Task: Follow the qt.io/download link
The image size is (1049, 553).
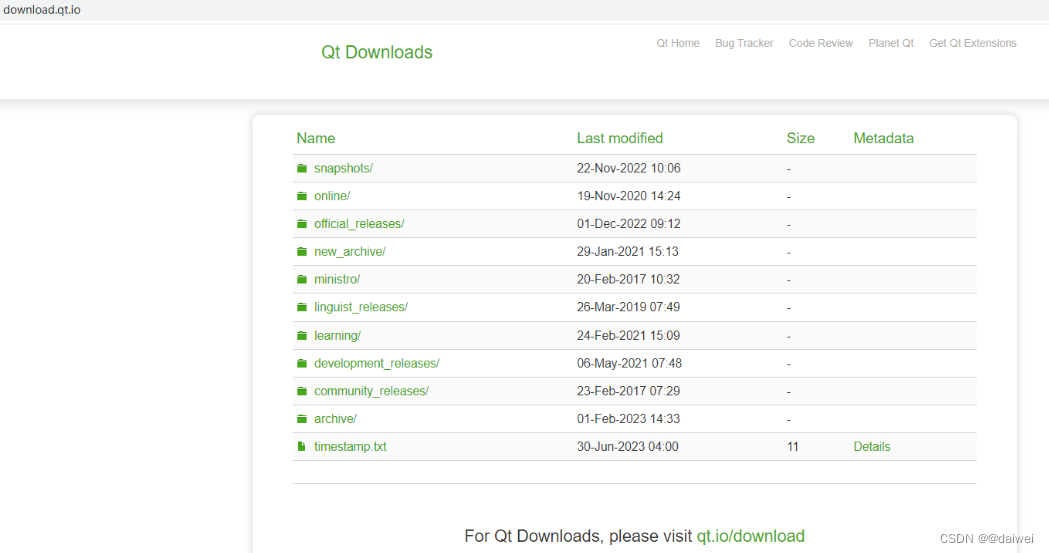Action: click(751, 536)
